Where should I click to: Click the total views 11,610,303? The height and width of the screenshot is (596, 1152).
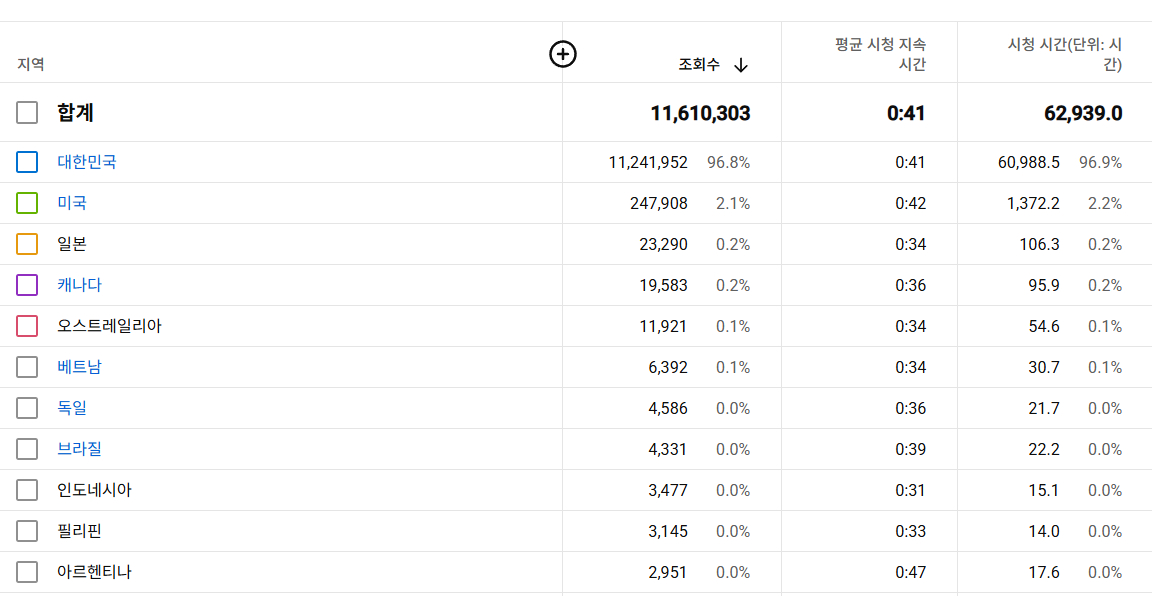click(700, 113)
